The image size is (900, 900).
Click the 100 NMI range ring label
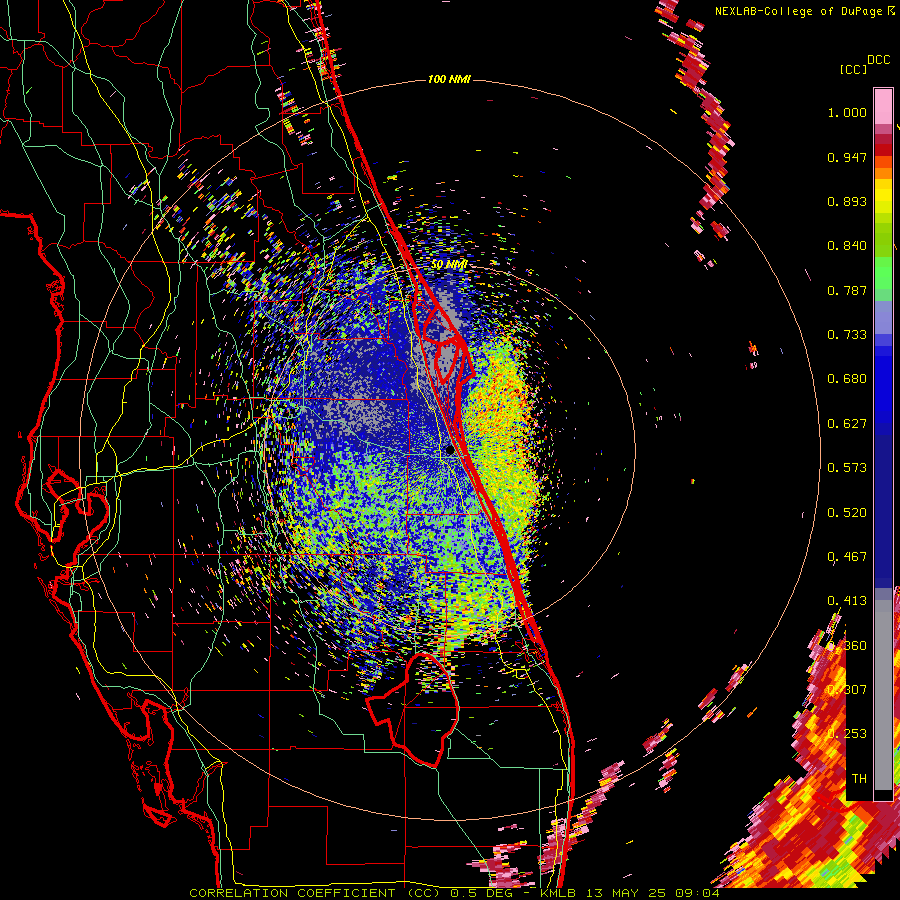click(449, 79)
